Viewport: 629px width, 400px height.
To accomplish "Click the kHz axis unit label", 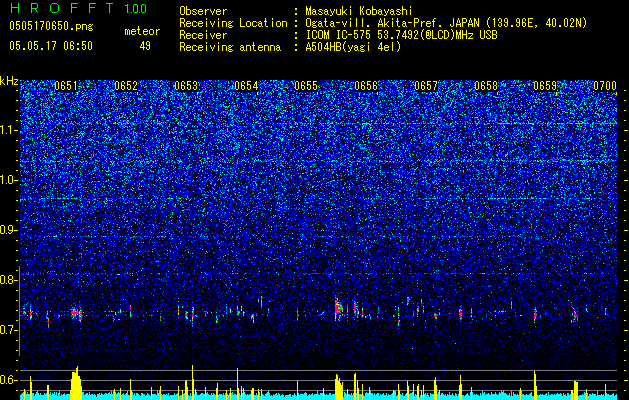I will click(9, 81).
